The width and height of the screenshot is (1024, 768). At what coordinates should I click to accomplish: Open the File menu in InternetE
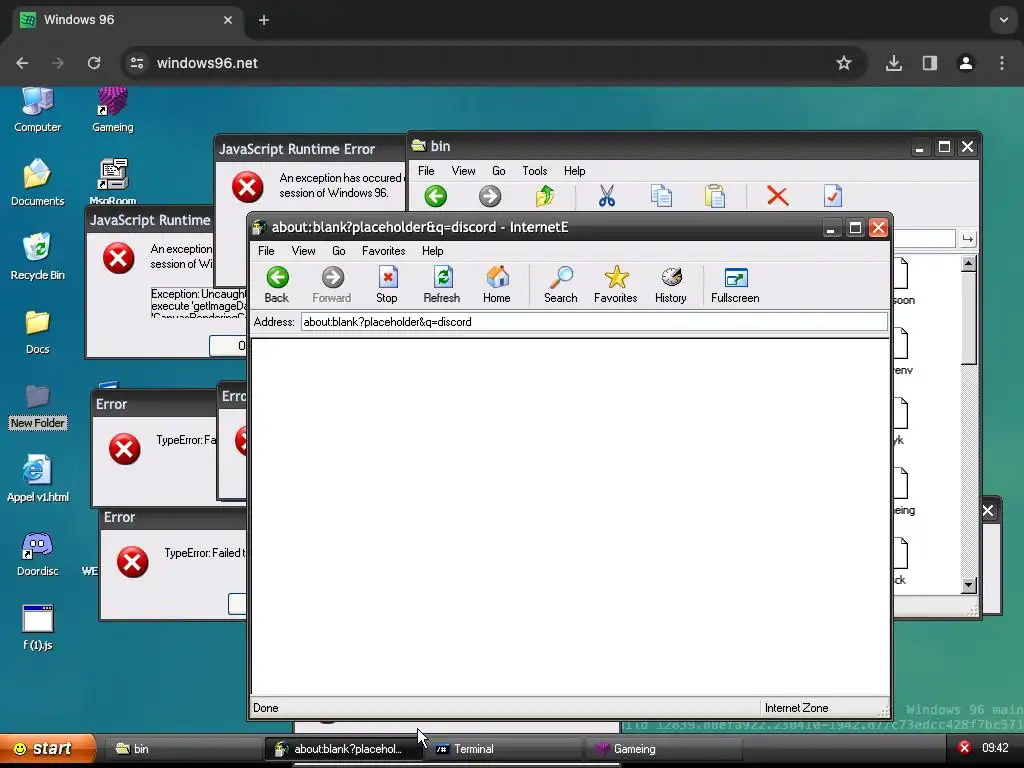[x=266, y=251]
